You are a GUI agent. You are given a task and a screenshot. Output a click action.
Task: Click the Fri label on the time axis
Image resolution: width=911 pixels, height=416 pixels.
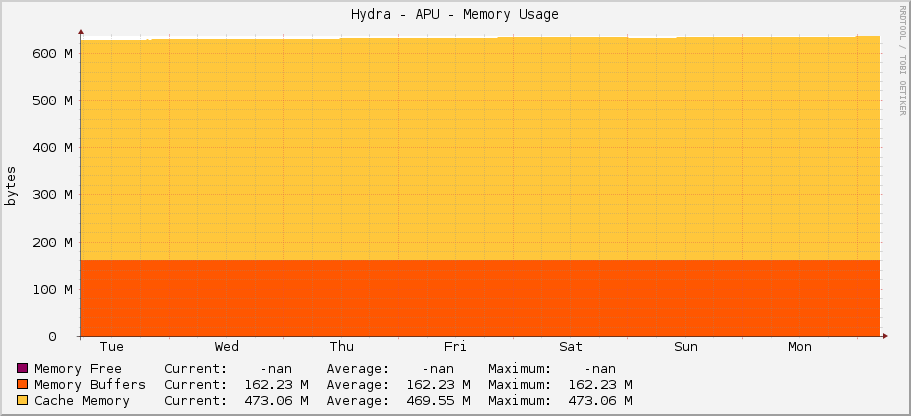pos(455,347)
